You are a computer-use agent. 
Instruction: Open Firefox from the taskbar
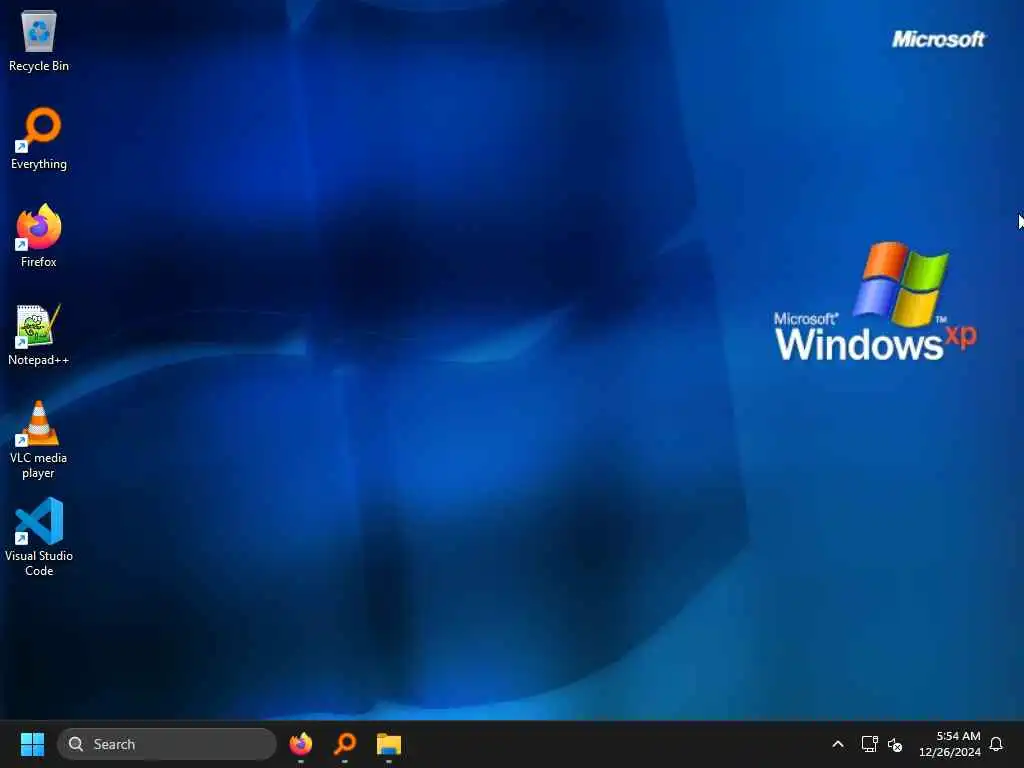[x=301, y=744]
